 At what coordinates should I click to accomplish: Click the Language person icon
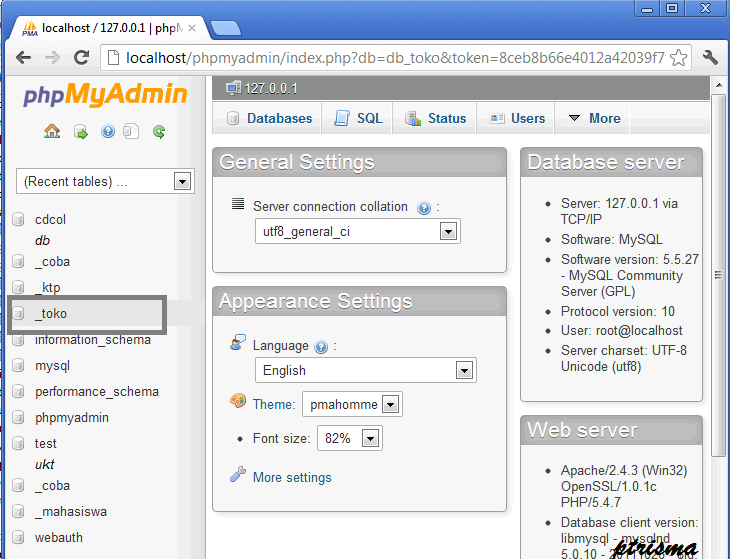(238, 342)
